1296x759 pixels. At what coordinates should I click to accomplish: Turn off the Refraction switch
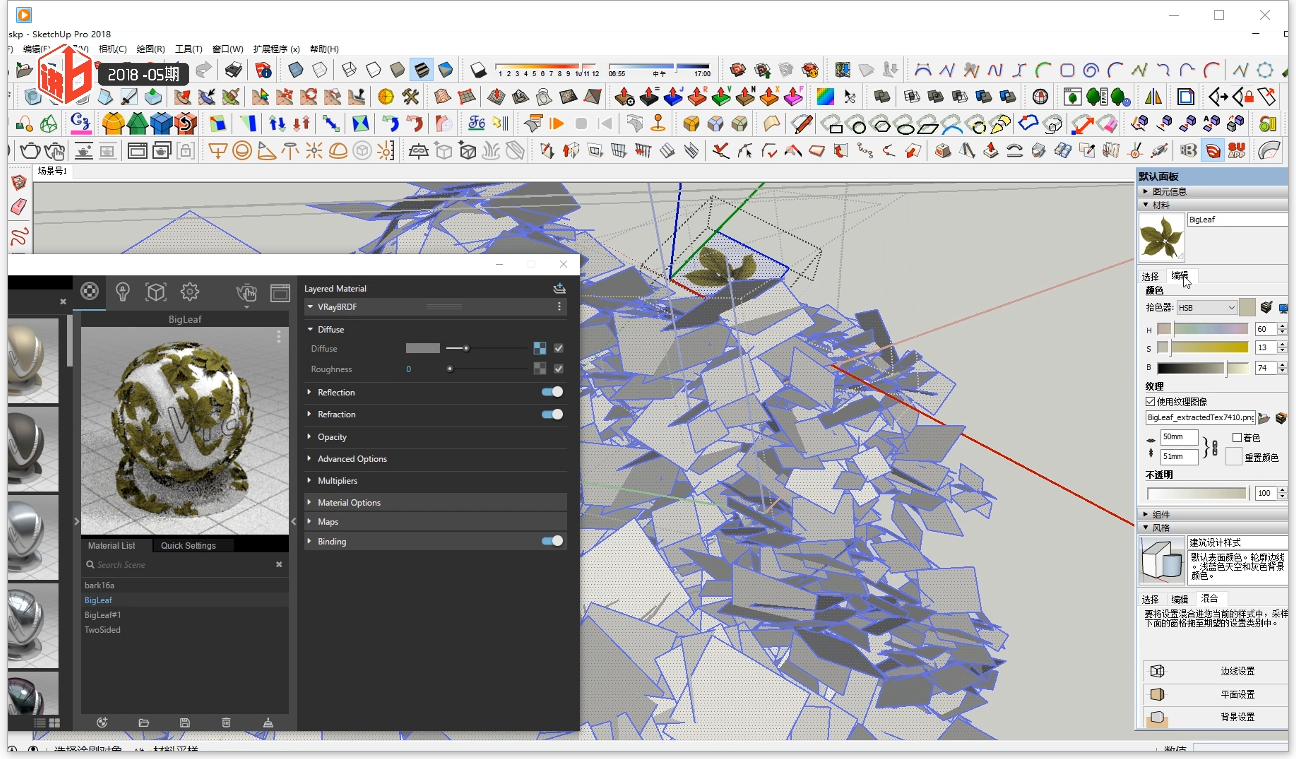click(x=552, y=414)
